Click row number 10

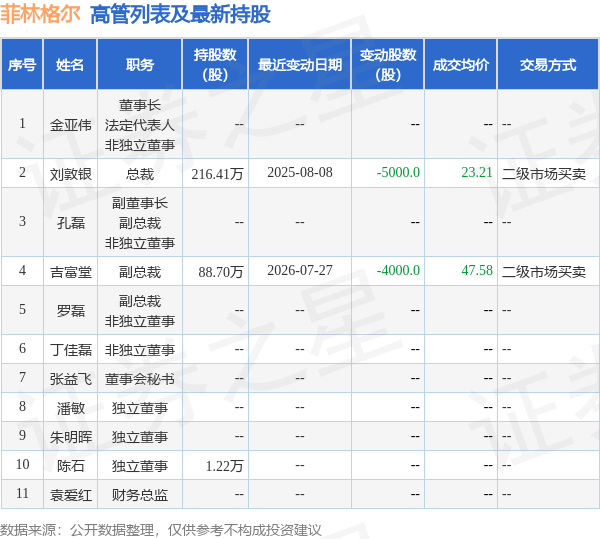coord(22,464)
